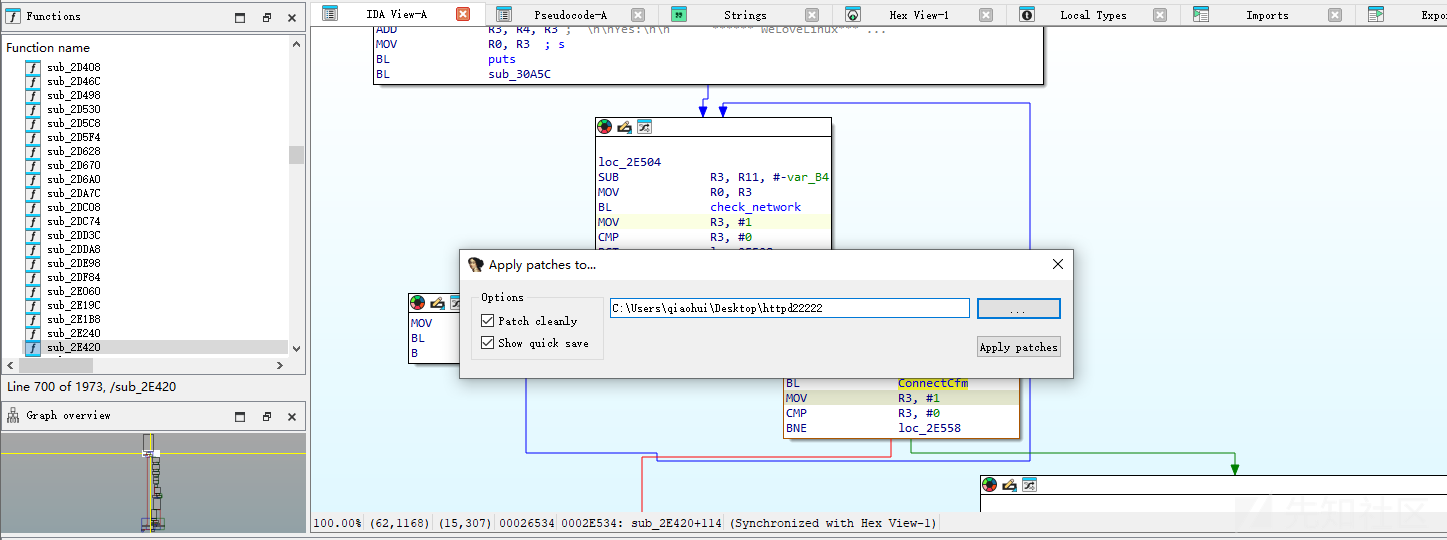Switch to the Hex View-1 tab
This screenshot has height=540, width=1447.
919,15
